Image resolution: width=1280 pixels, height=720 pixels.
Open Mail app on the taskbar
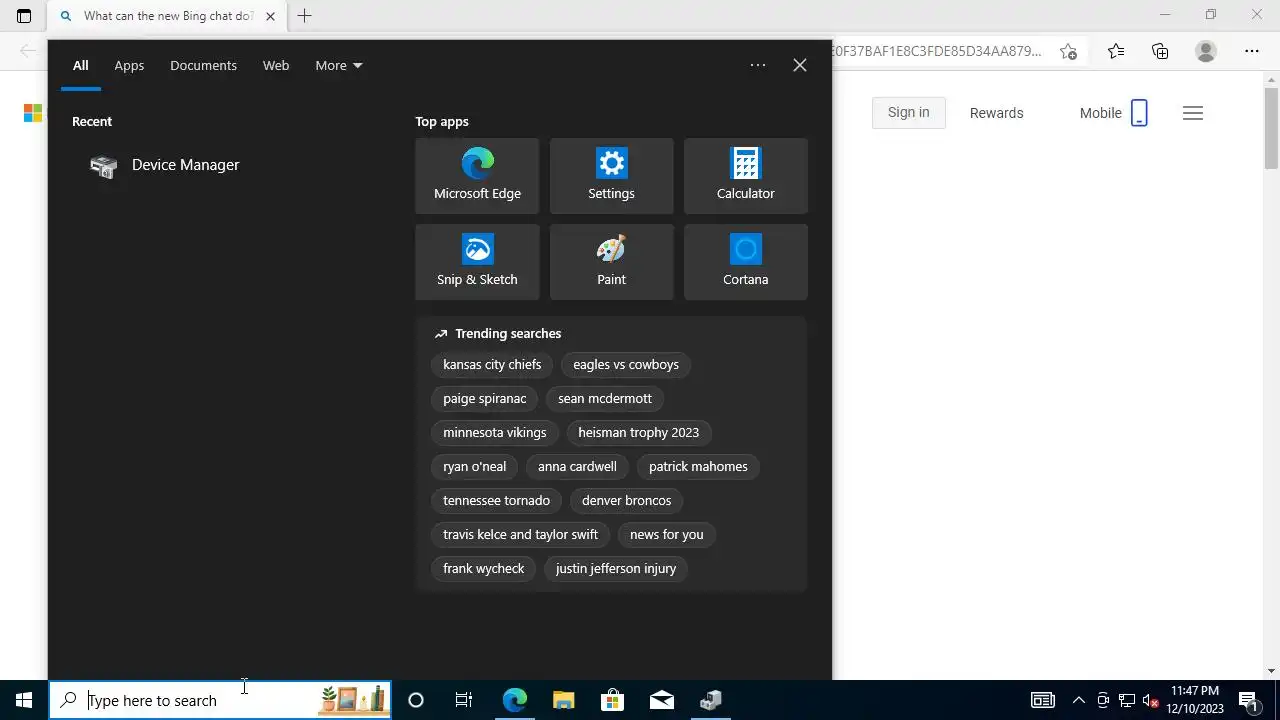[x=662, y=700]
